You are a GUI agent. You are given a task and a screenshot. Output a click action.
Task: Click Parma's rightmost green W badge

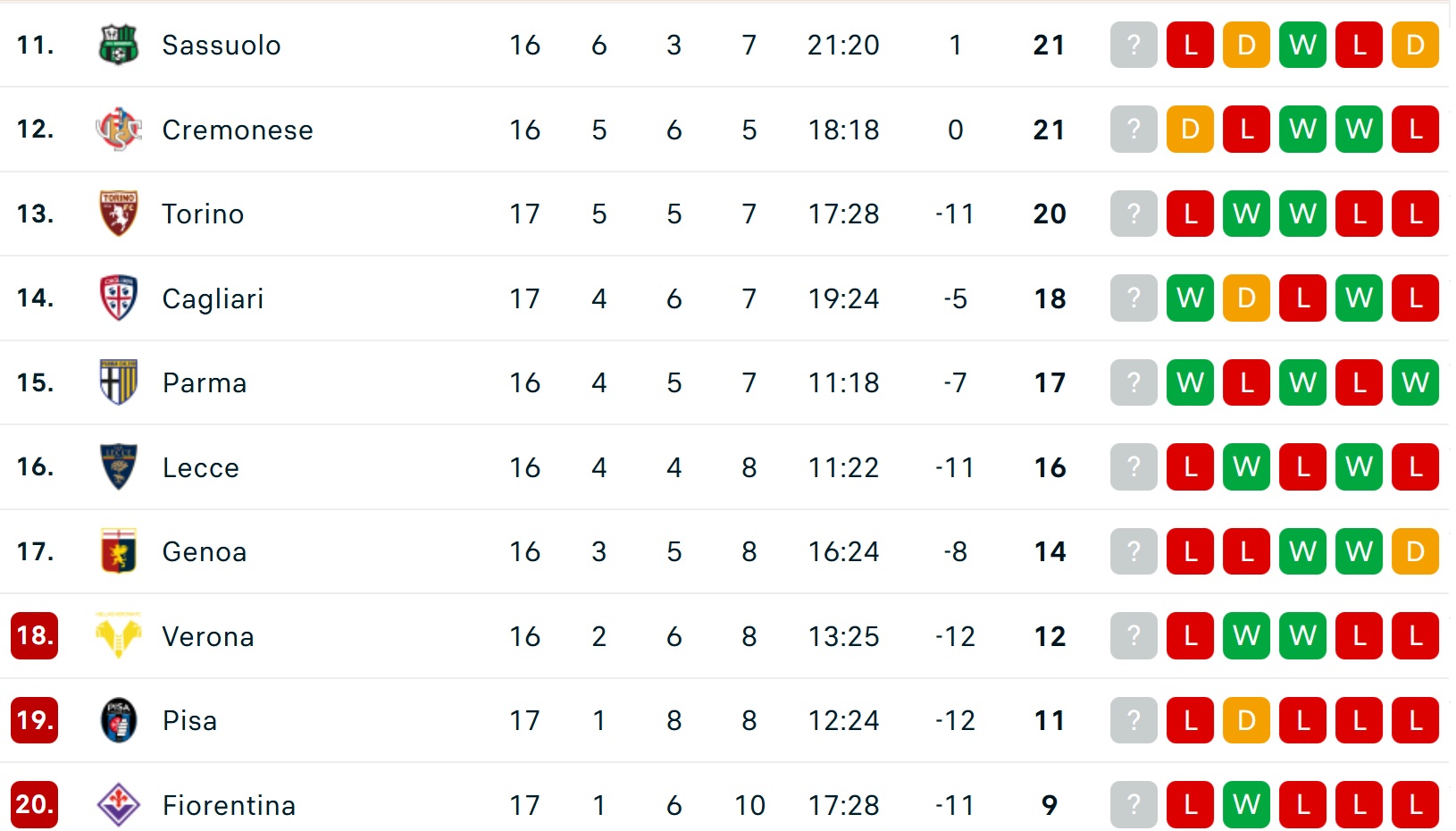[1415, 382]
